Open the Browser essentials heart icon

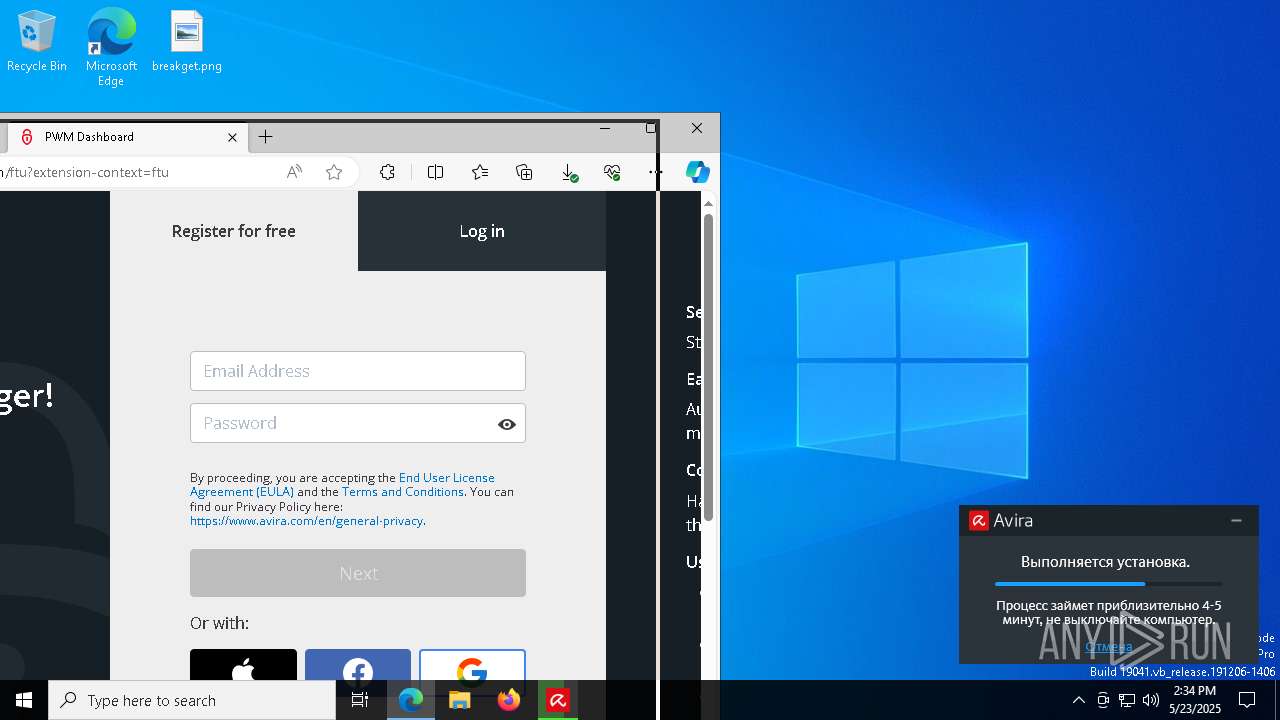[x=613, y=172]
